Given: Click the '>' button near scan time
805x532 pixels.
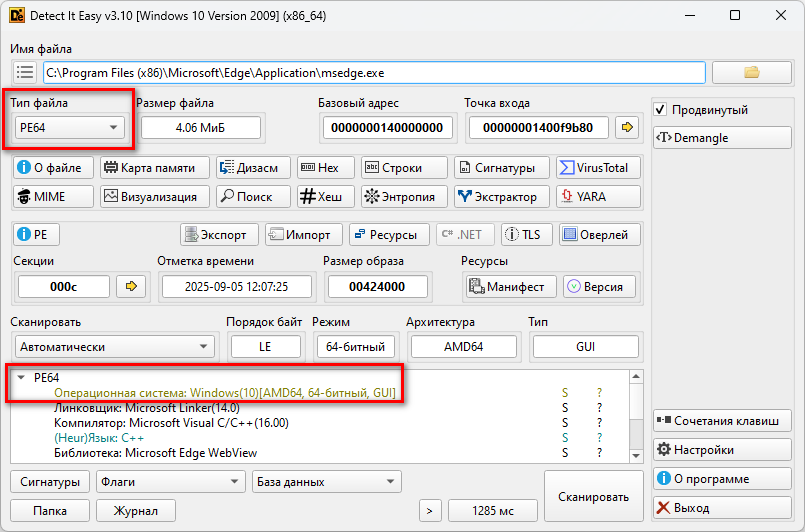Looking at the screenshot, I should tap(430, 511).
